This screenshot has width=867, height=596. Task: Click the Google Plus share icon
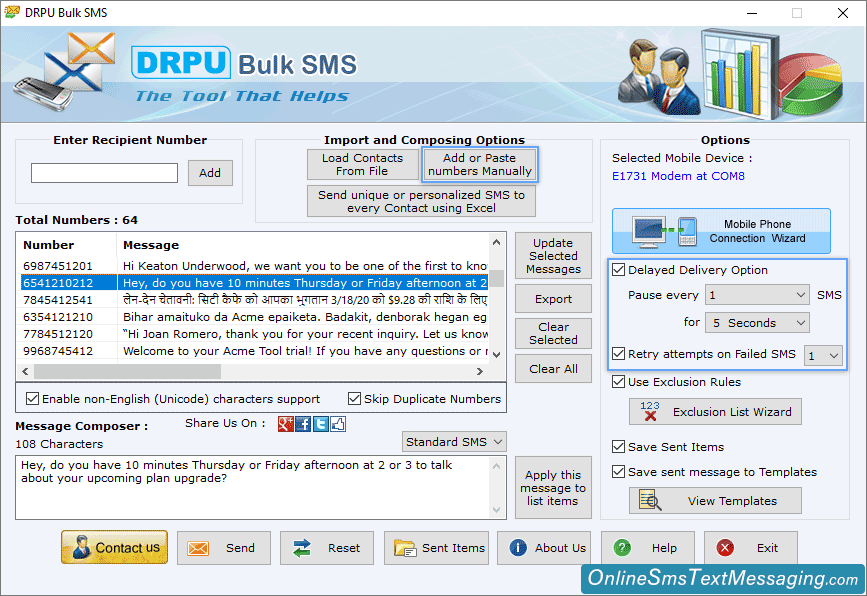tap(285, 424)
